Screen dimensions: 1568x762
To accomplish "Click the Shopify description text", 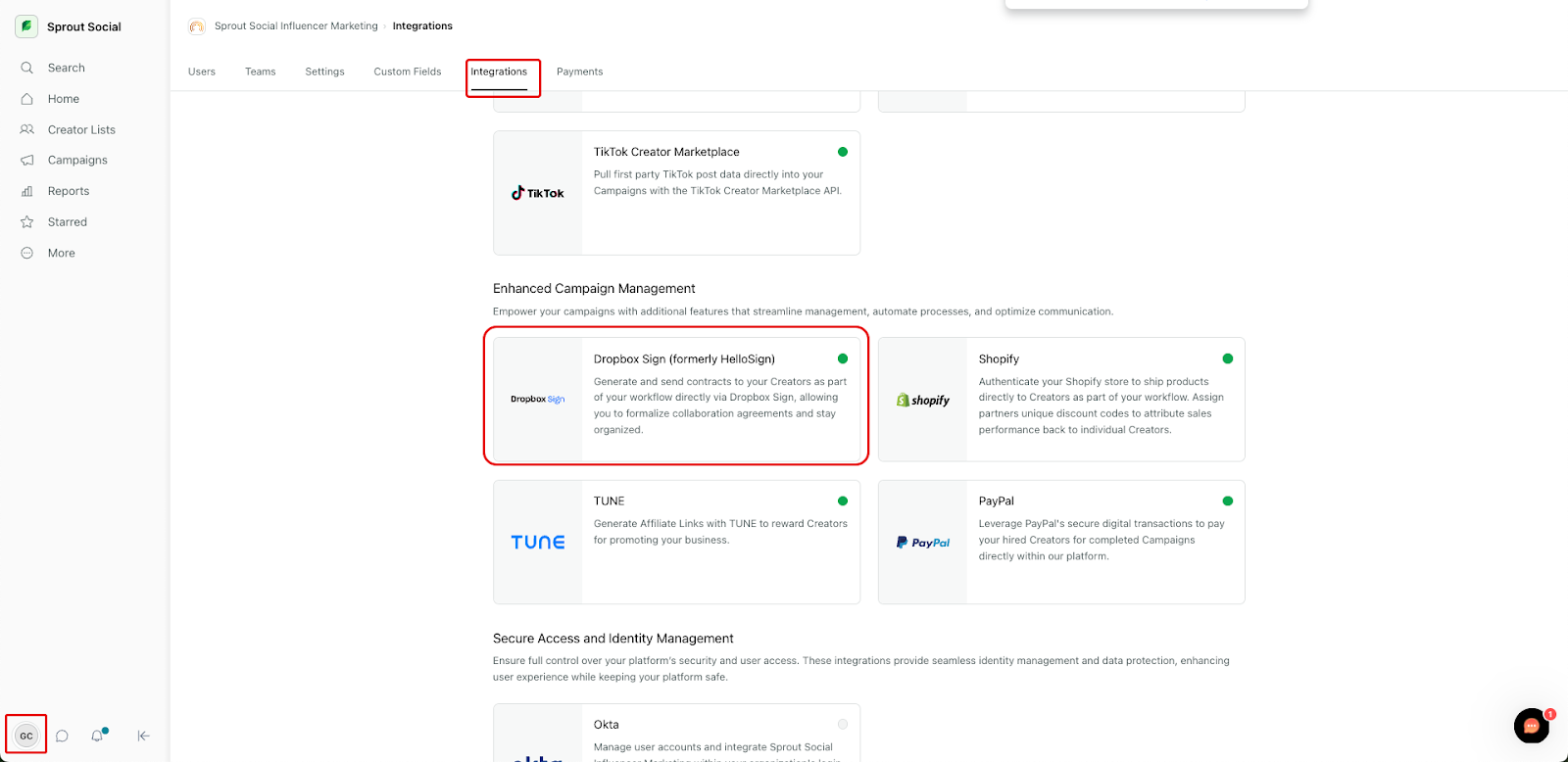I will (x=1102, y=405).
